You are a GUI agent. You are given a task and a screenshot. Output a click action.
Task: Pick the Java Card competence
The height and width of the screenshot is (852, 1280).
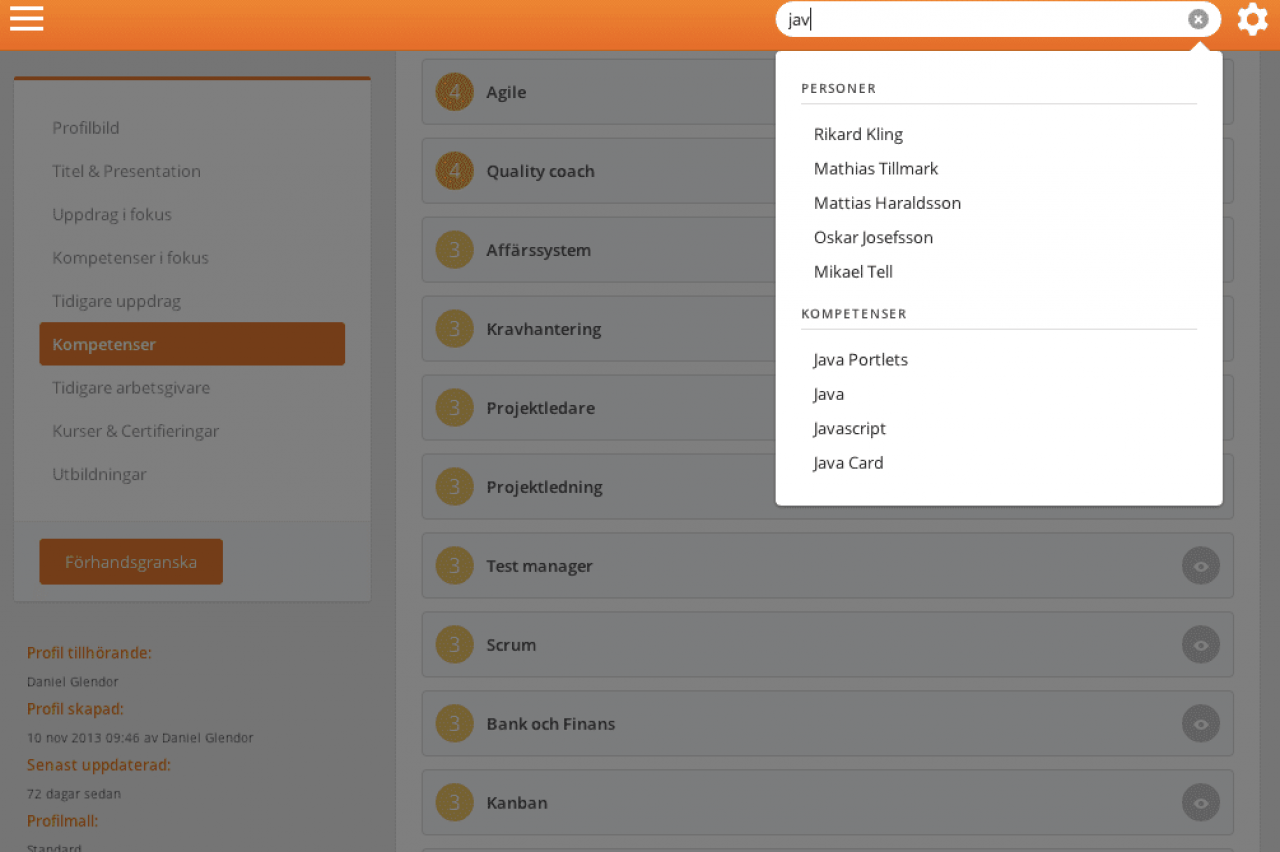point(848,462)
